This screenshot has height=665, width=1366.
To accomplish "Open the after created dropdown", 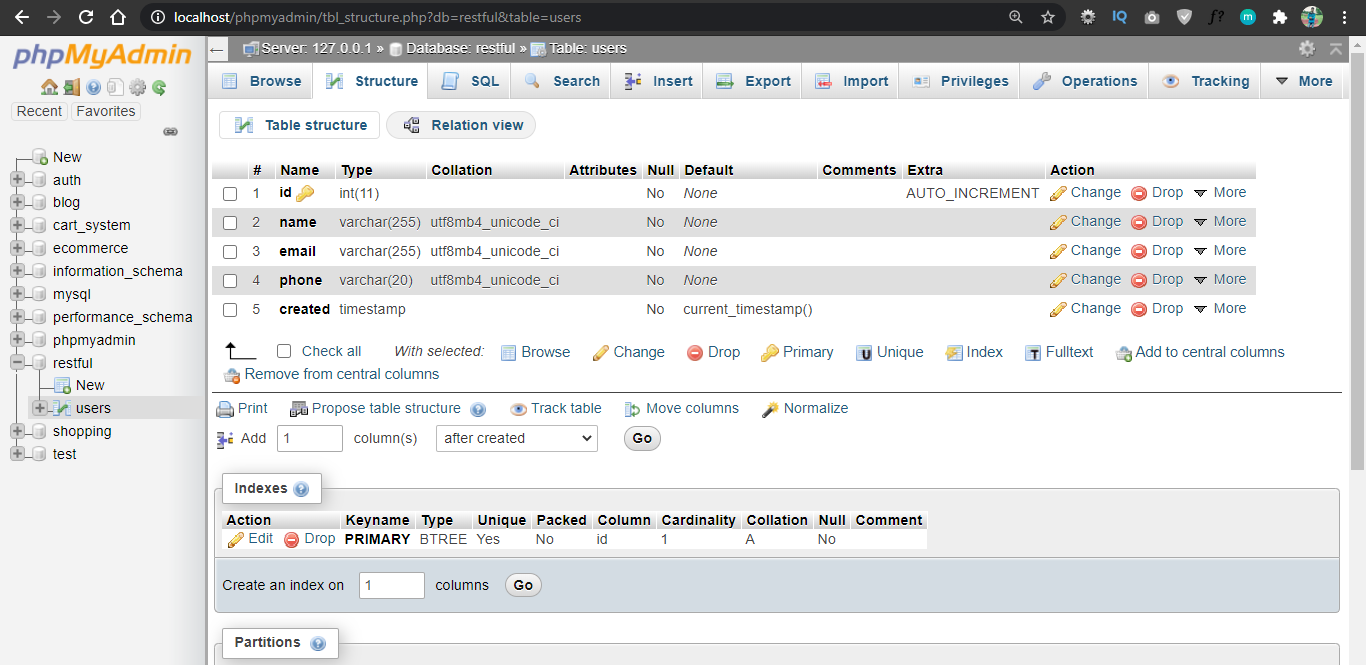I will pos(516,438).
